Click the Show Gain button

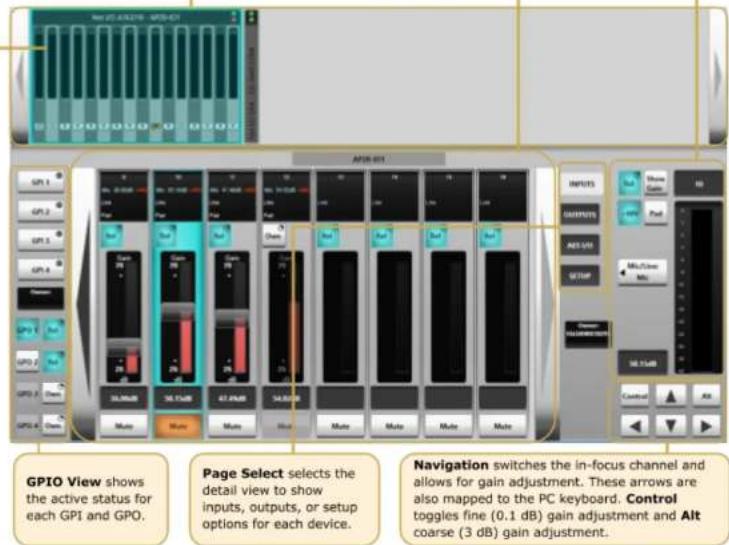(656, 183)
